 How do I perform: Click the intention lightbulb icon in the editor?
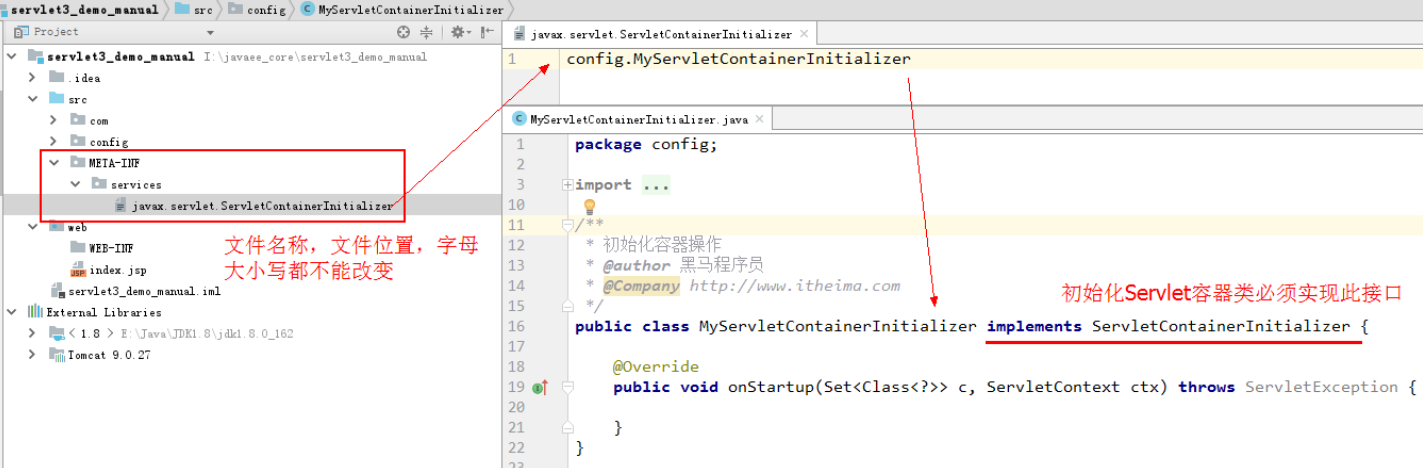(x=589, y=206)
